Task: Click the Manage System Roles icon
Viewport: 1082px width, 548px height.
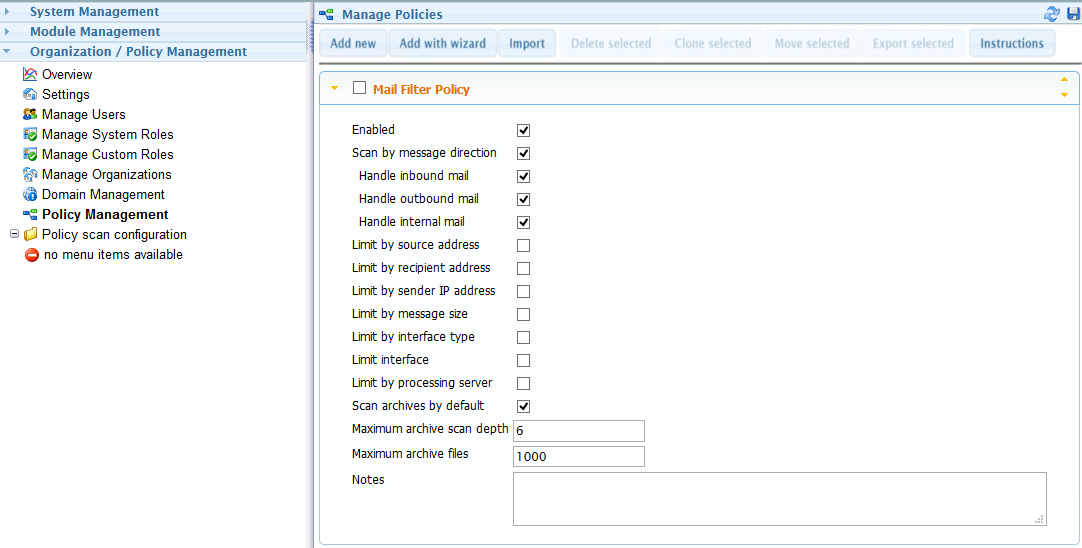Action: pyautogui.click(x=30, y=135)
